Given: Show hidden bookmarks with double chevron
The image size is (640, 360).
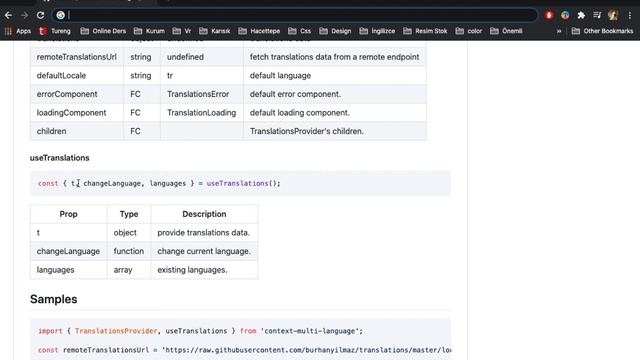Looking at the screenshot, I should (x=559, y=31).
